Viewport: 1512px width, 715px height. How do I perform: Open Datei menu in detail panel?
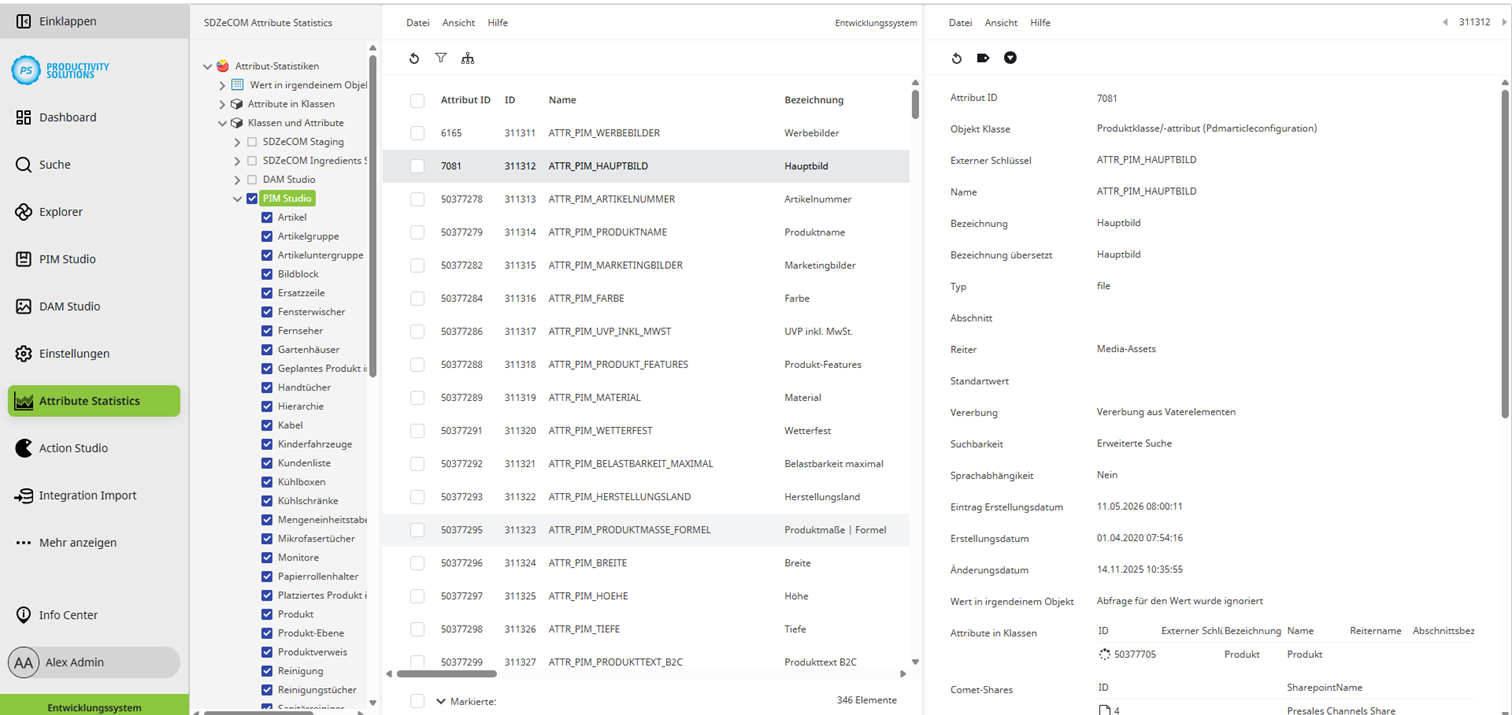click(960, 22)
